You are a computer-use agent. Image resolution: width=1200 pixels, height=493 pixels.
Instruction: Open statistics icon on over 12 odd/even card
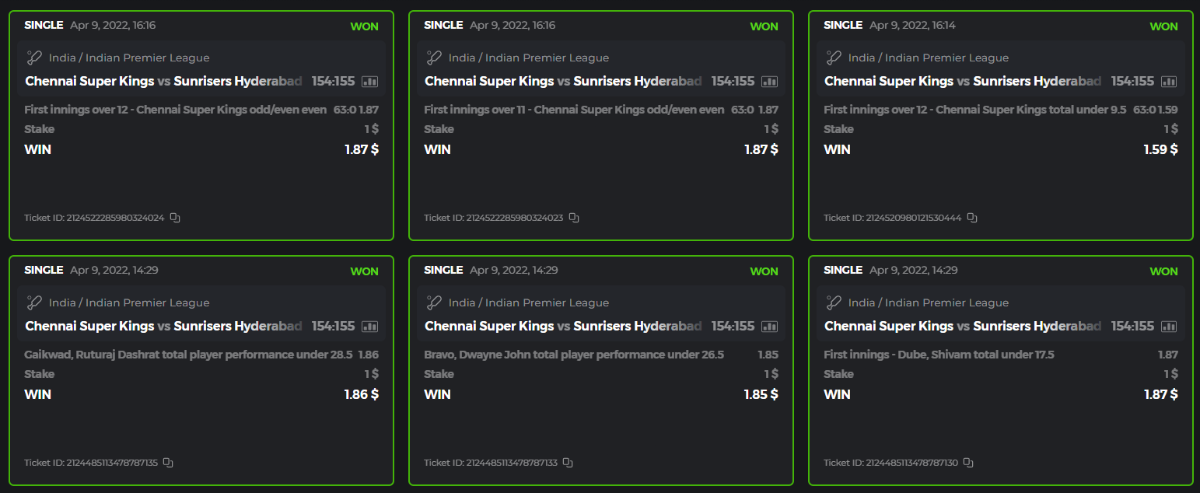click(370, 81)
